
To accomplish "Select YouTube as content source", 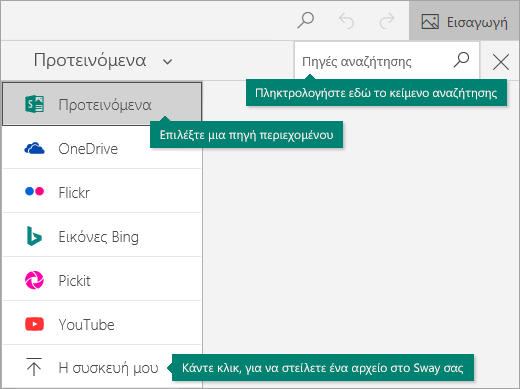I will pos(102,324).
